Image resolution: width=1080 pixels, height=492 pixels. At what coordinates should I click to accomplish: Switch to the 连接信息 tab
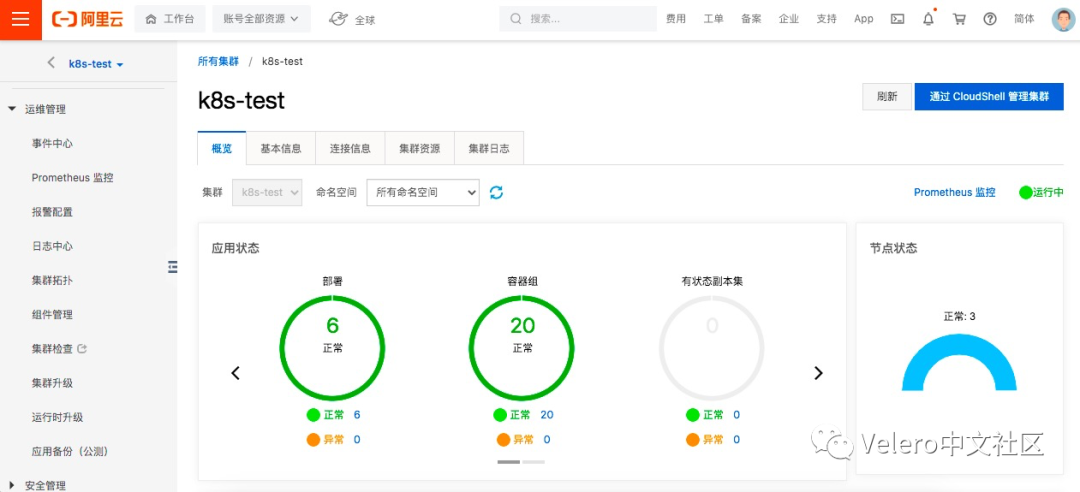[x=351, y=148]
